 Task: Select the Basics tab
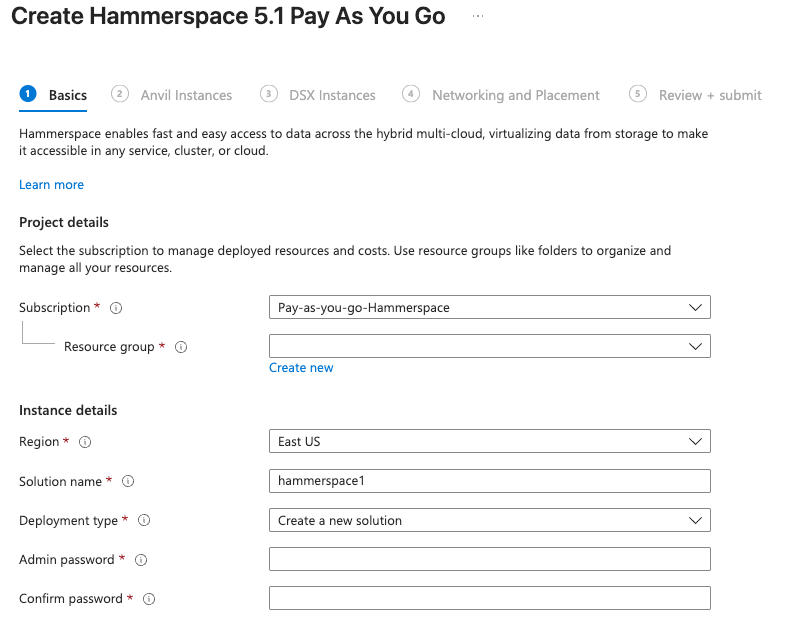pos(53,95)
